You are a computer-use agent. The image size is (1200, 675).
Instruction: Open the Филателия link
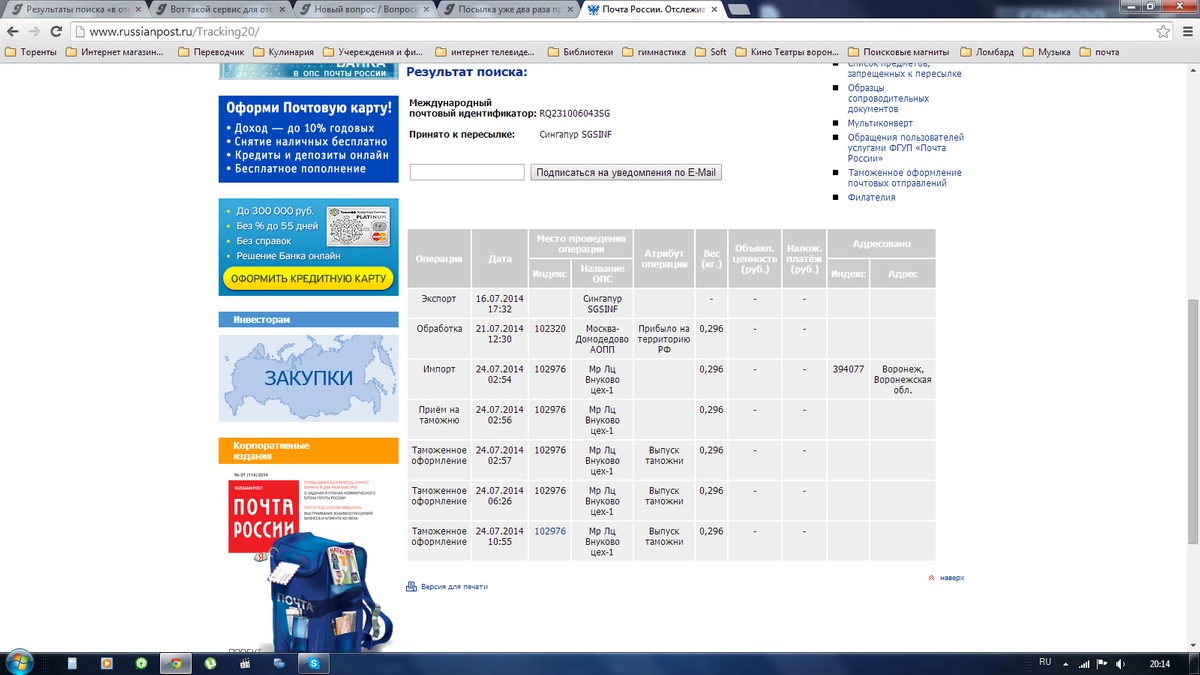point(871,197)
